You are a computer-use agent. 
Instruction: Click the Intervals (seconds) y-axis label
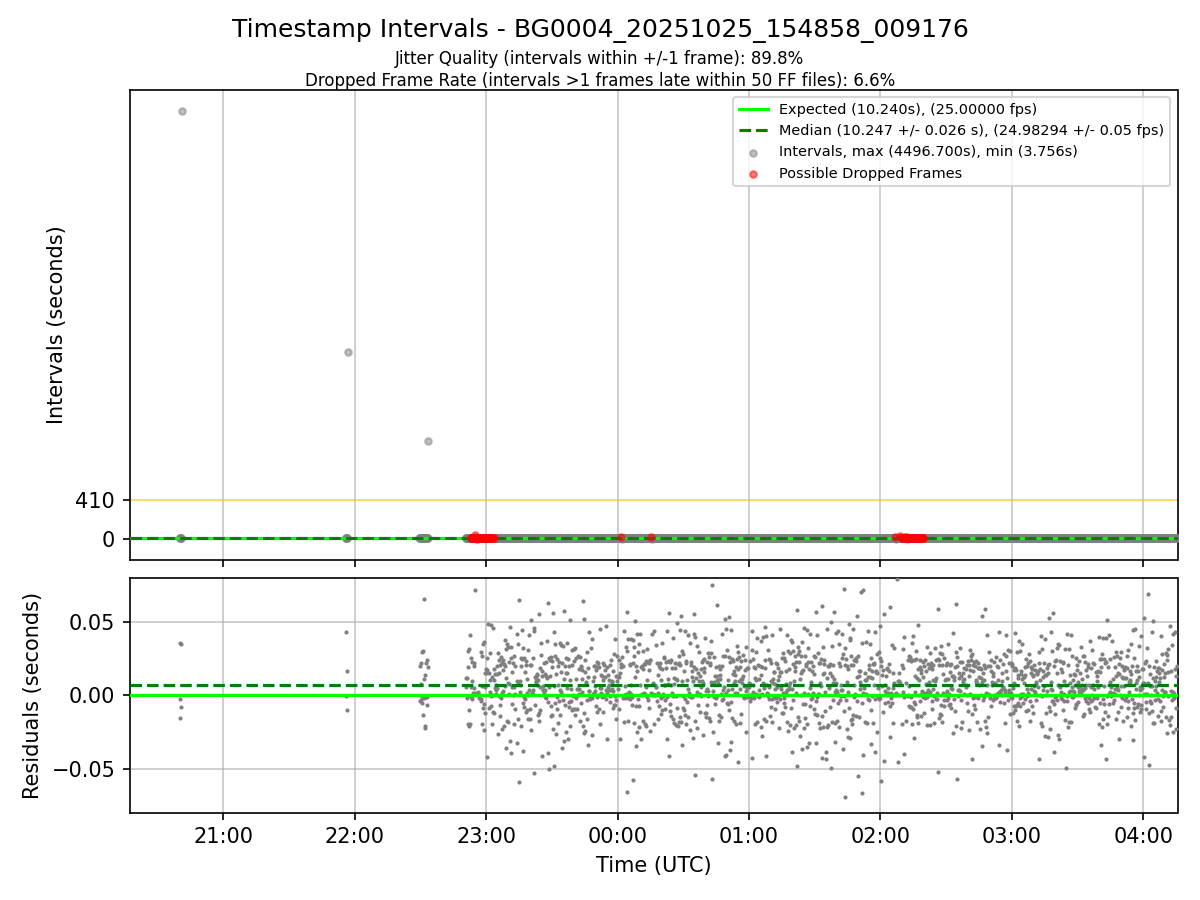coord(56,325)
